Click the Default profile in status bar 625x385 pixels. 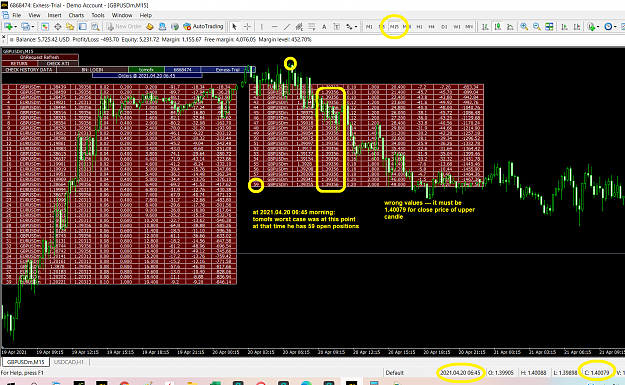pos(395,373)
